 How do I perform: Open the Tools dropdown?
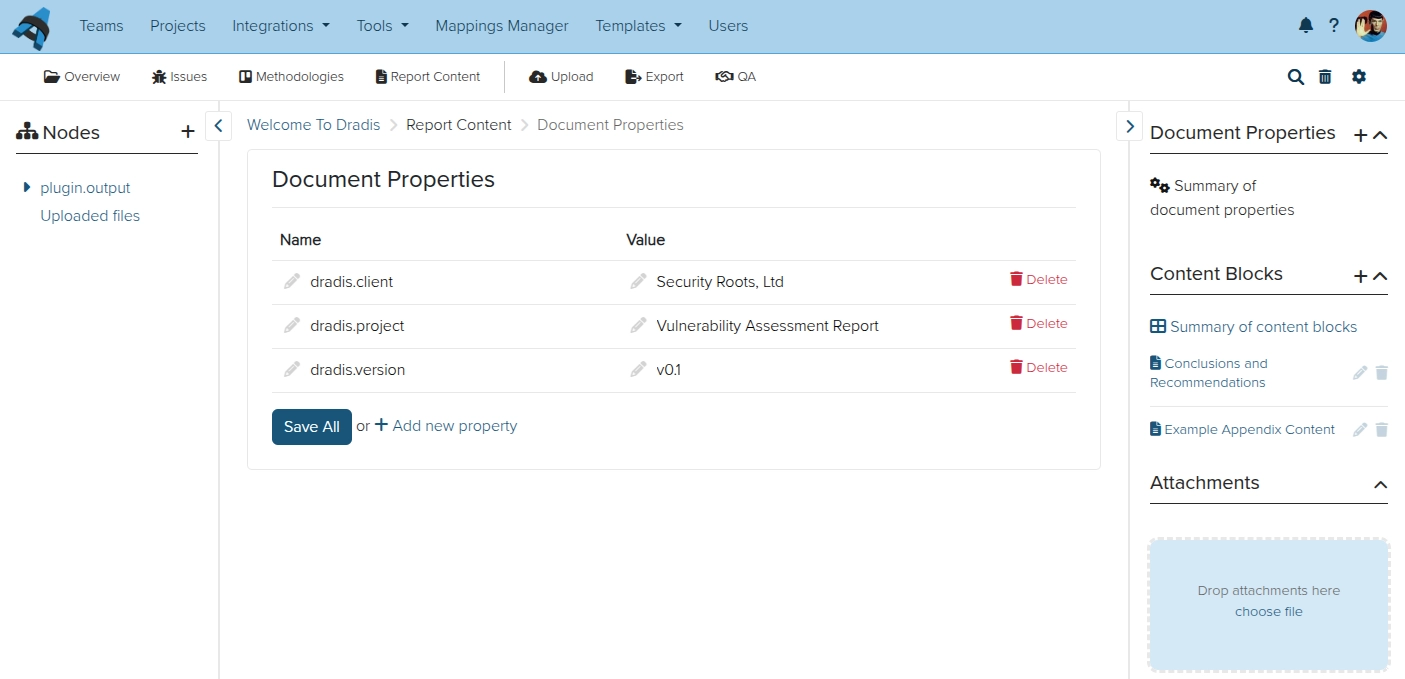click(x=383, y=26)
